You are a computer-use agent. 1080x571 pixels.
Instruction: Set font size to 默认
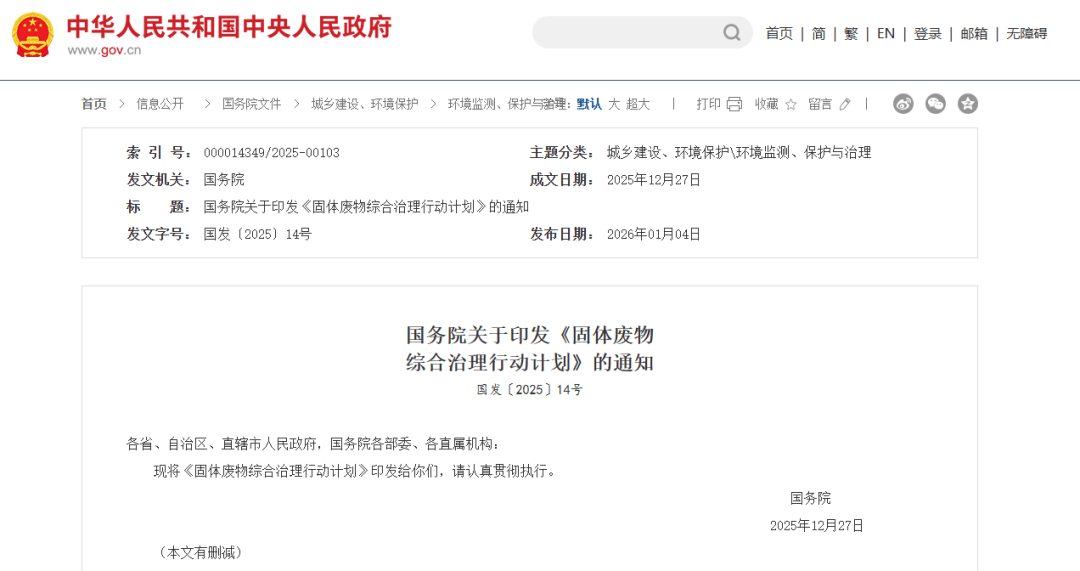(x=589, y=104)
